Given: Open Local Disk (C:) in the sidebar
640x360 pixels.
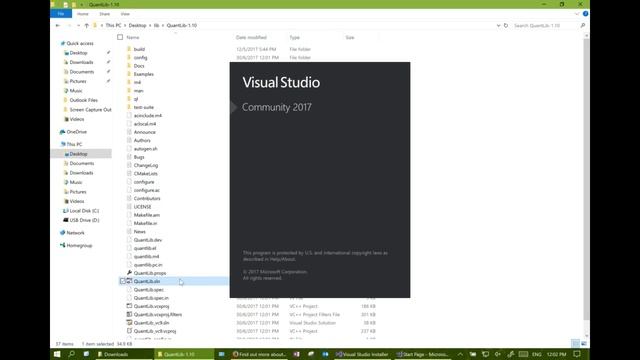Looking at the screenshot, I should 84,211.
